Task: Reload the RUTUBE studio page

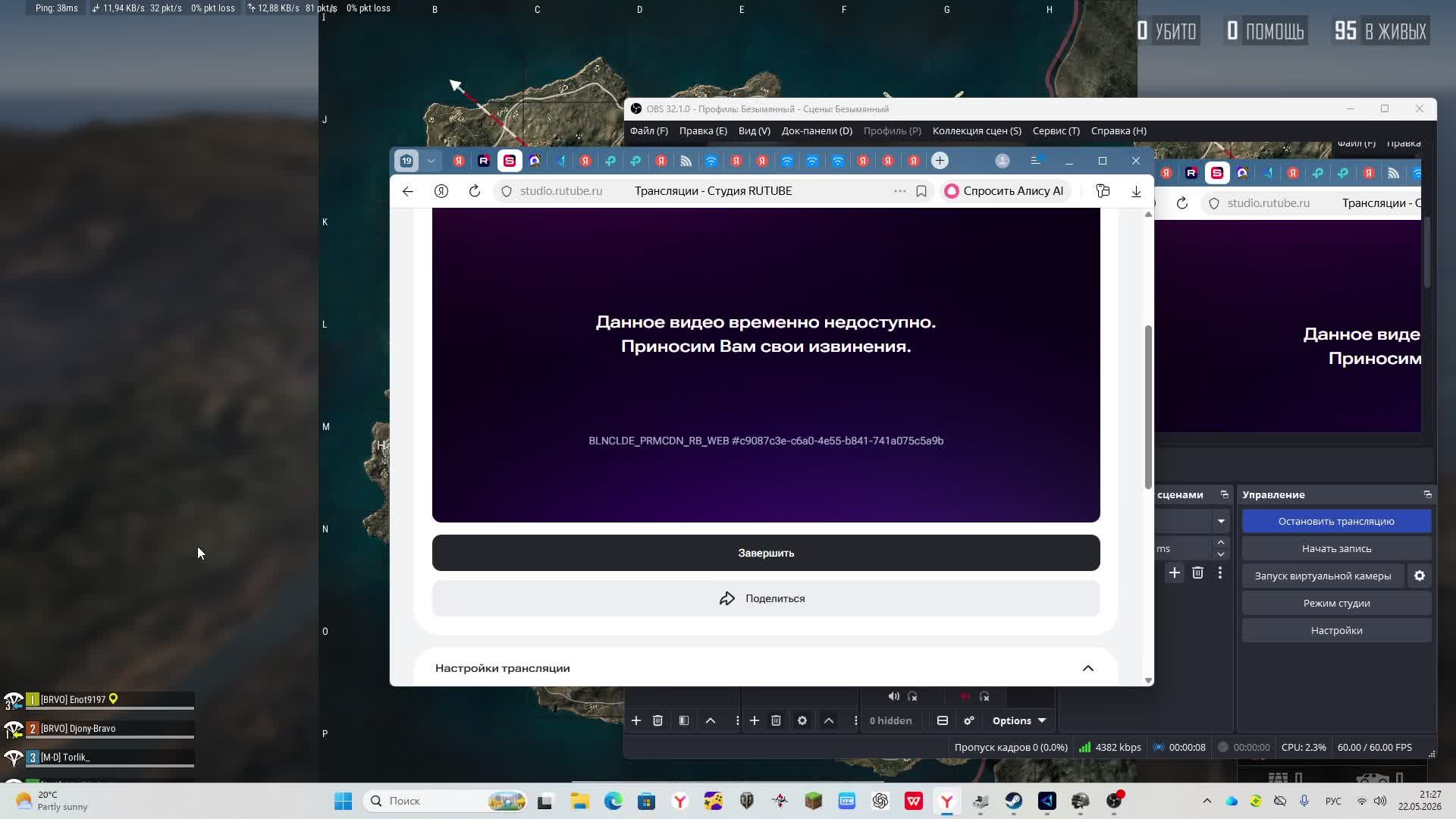Action: 475,191
